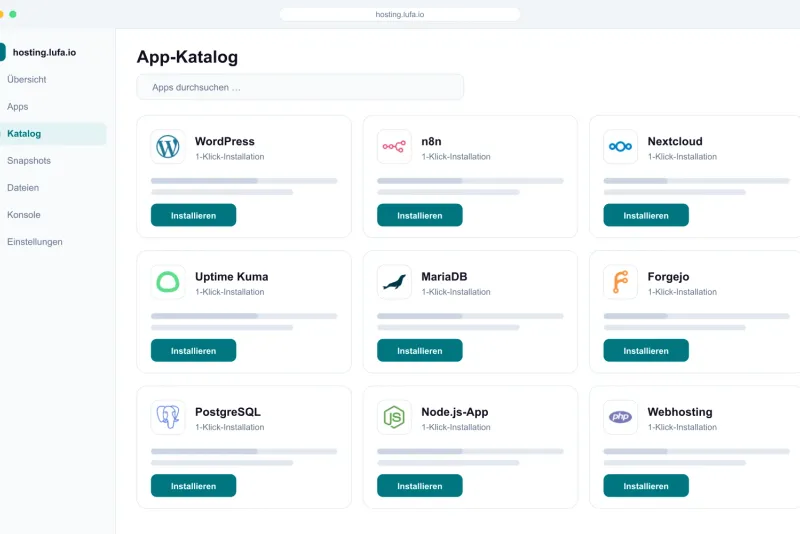800x534 pixels.
Task: Click the Nextcloud logo icon
Action: [620, 147]
